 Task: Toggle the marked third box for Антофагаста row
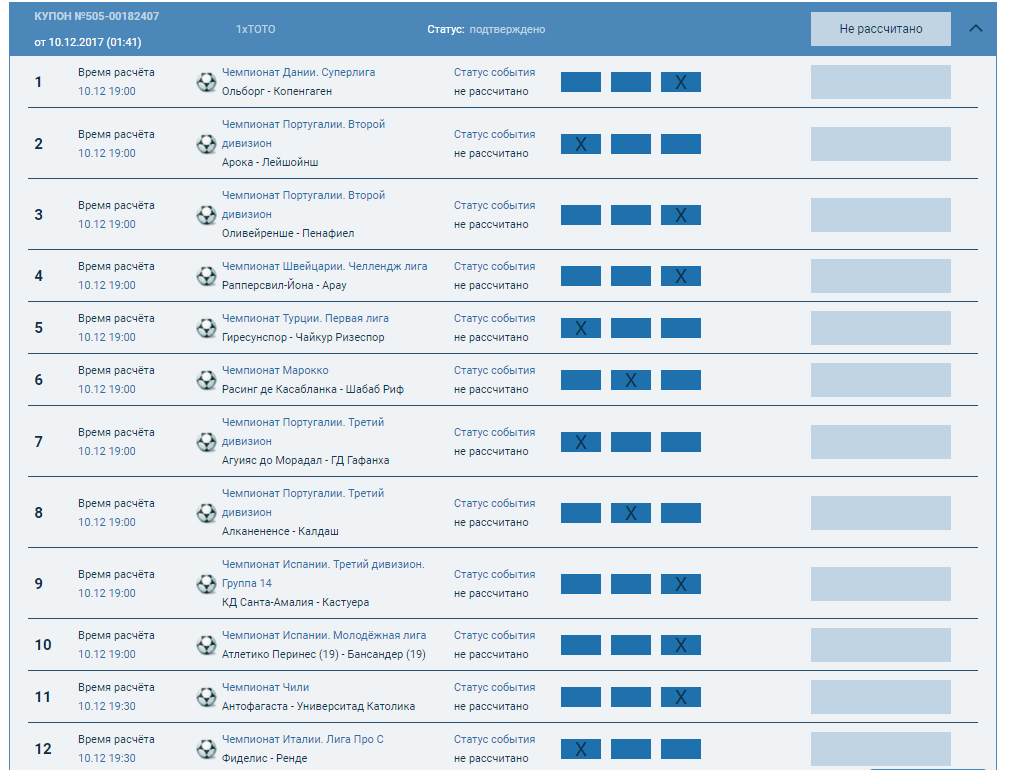[x=680, y=696]
